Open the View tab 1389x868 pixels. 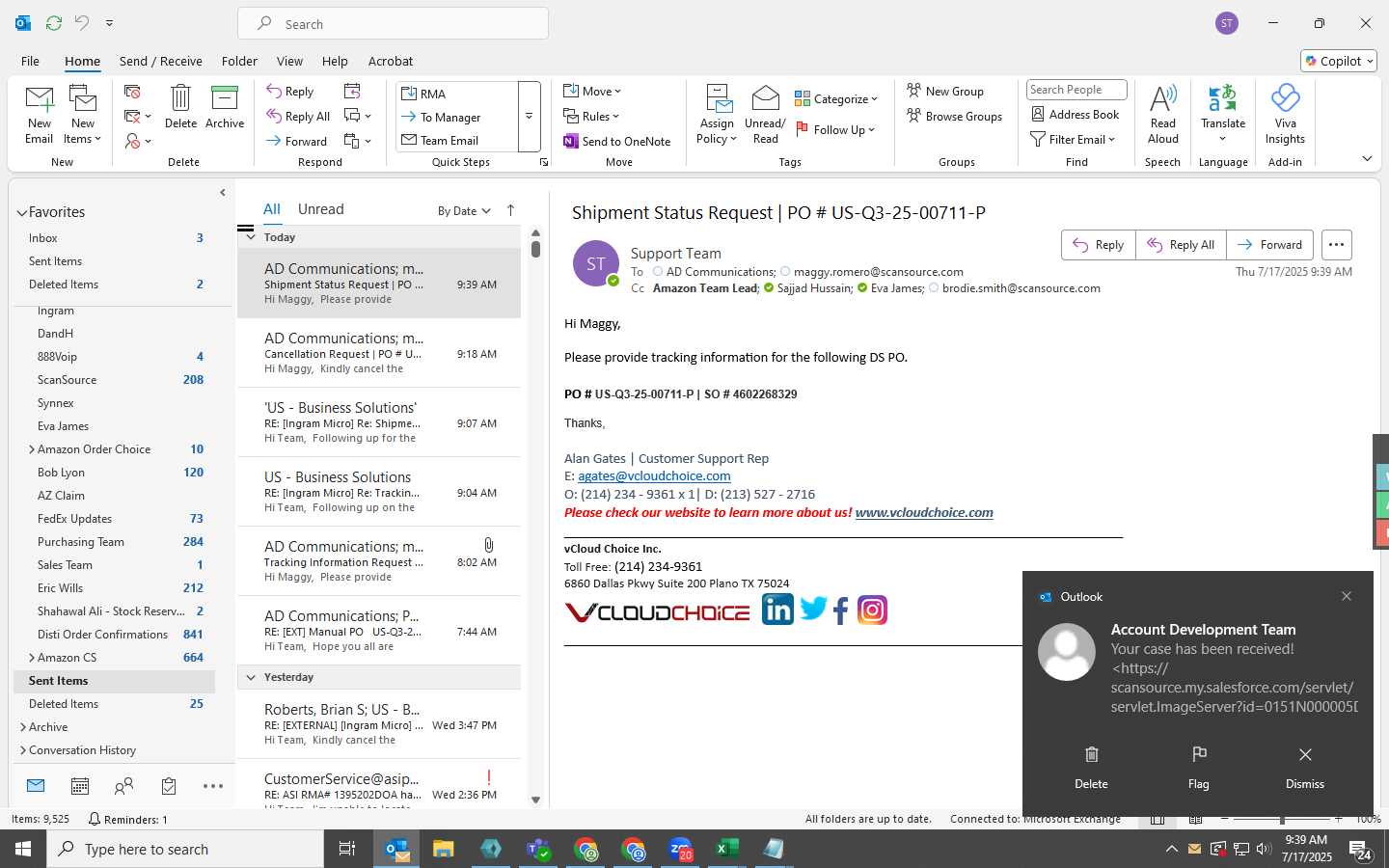(289, 61)
